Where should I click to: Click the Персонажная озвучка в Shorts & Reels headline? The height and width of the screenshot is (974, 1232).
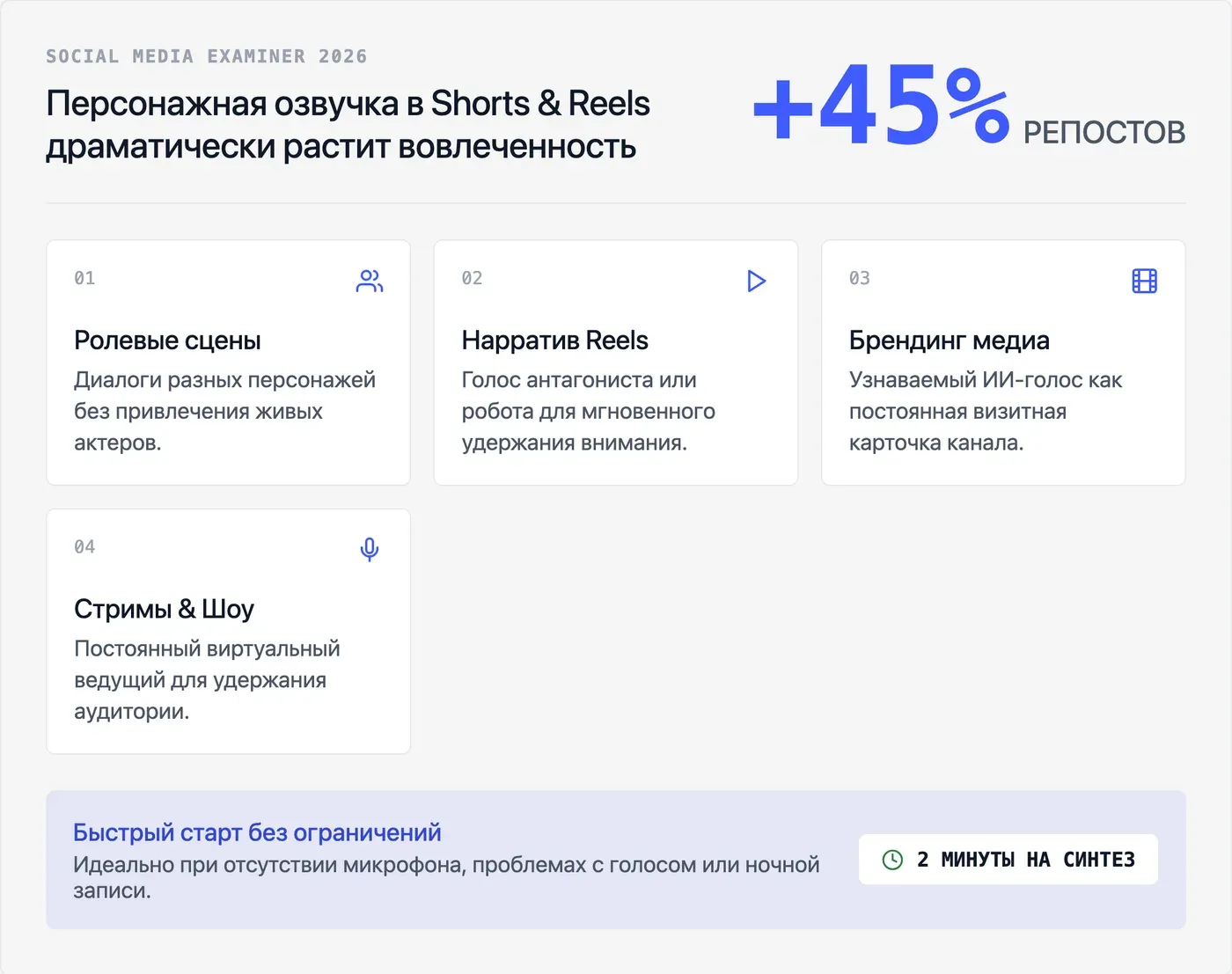tap(348, 124)
